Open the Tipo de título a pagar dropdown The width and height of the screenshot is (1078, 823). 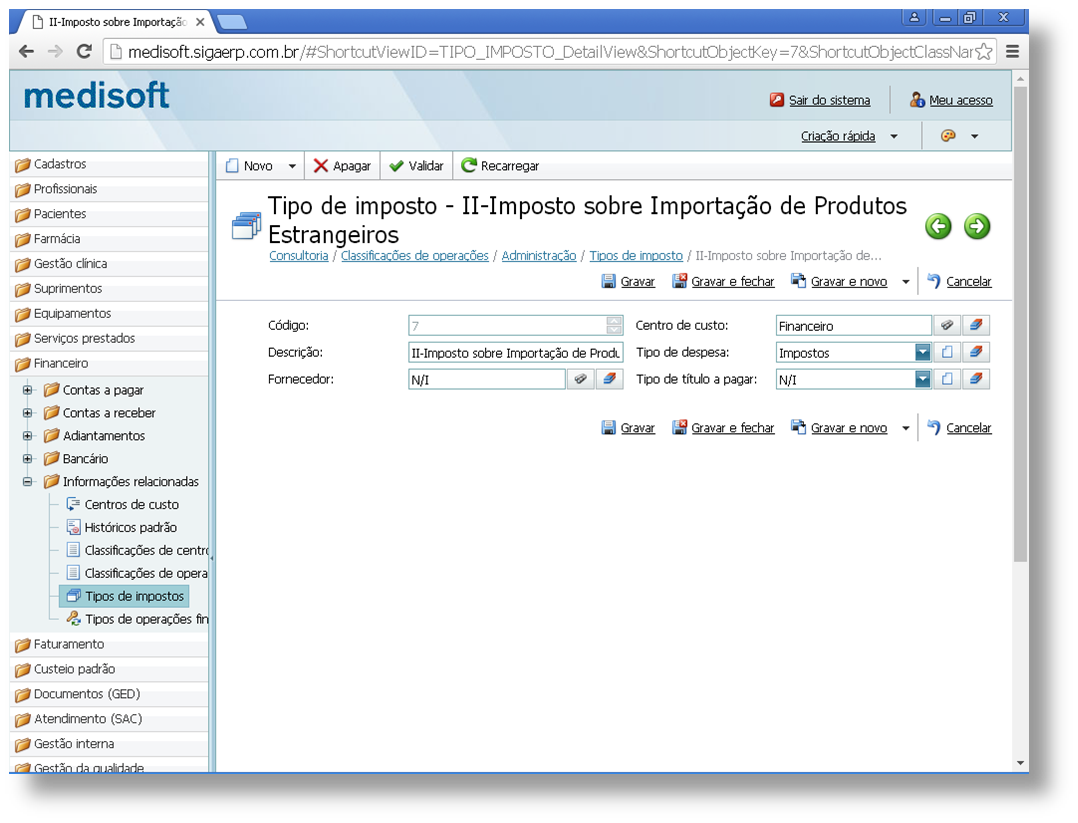(x=923, y=379)
